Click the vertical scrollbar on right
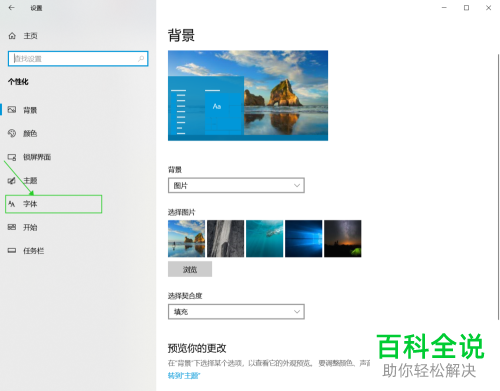The height and width of the screenshot is (391, 500). click(498, 187)
